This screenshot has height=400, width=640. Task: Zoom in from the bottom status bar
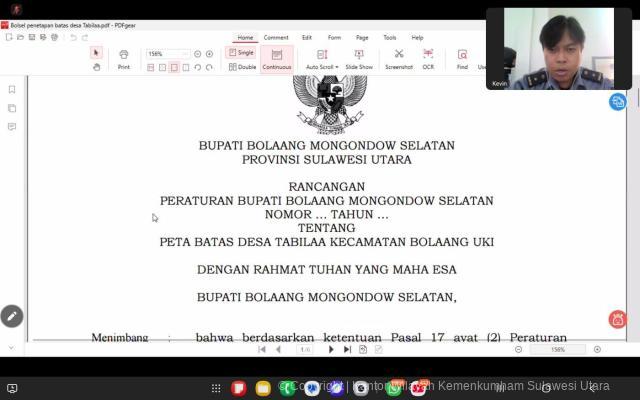(597, 349)
